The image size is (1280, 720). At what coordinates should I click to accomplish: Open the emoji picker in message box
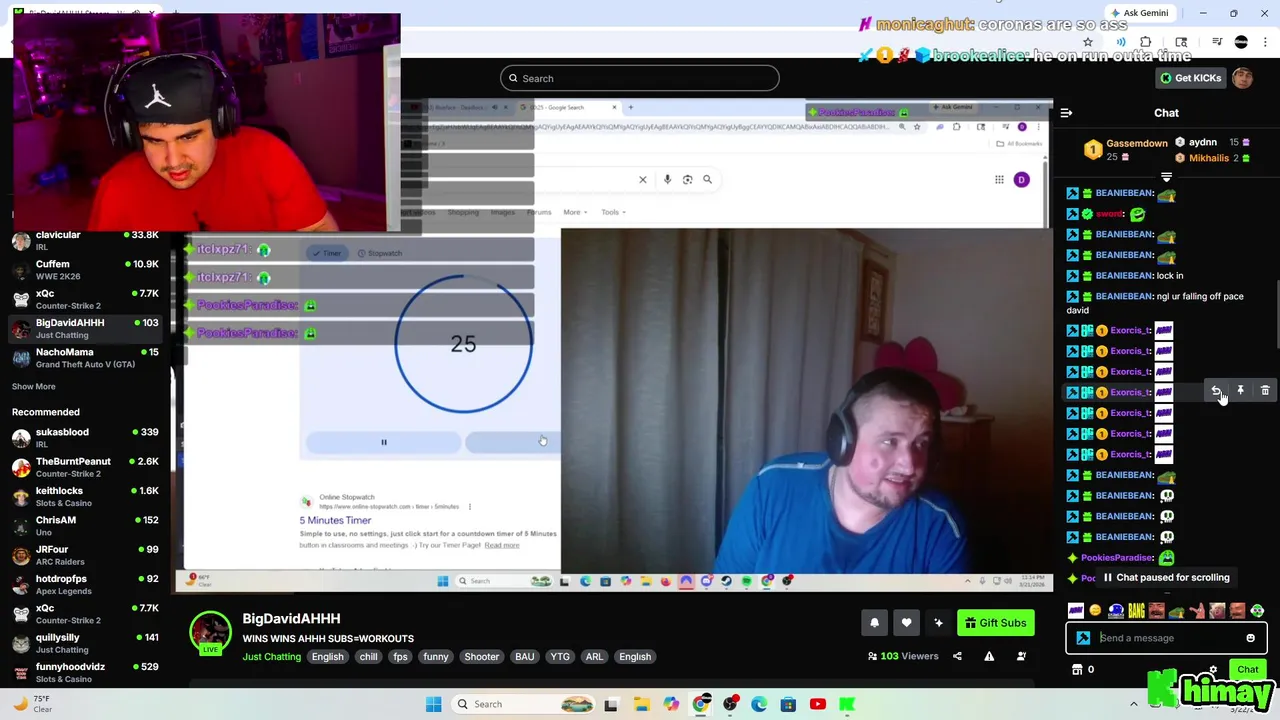coord(1250,638)
